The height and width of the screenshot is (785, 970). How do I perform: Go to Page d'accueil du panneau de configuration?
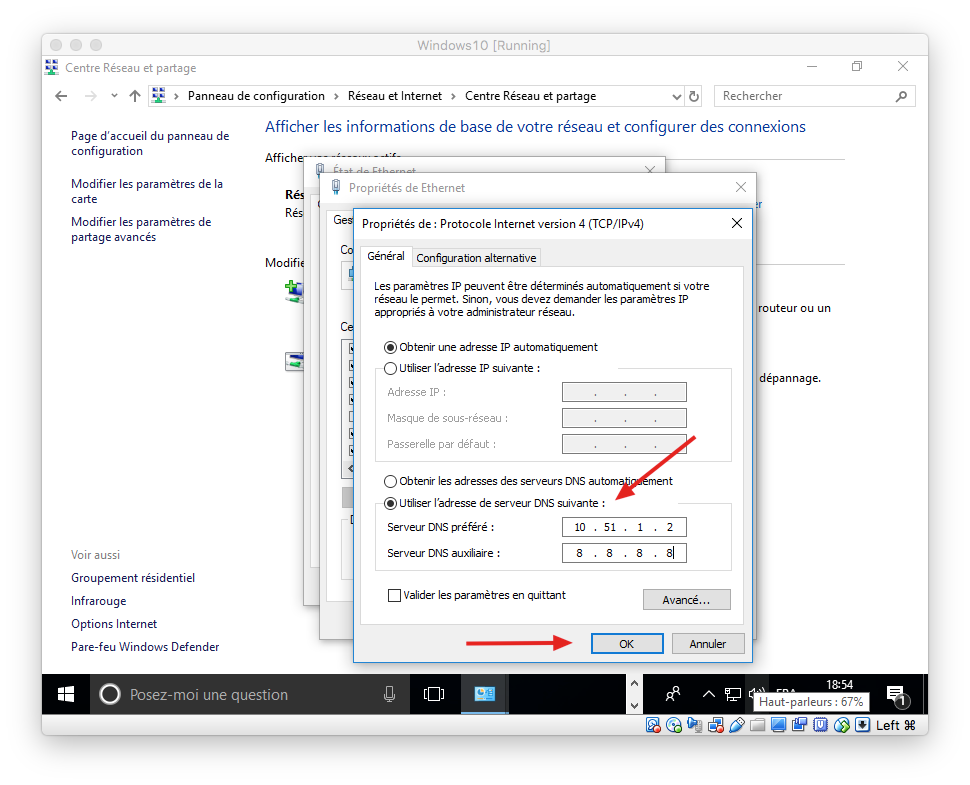[x=150, y=144]
